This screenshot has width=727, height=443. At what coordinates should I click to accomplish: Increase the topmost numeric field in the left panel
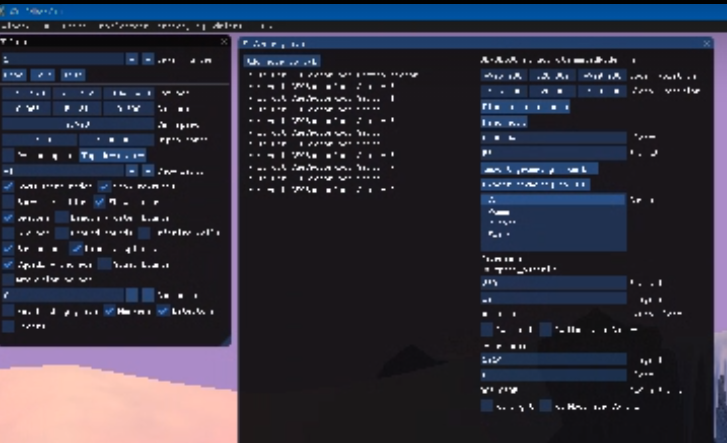148,59
